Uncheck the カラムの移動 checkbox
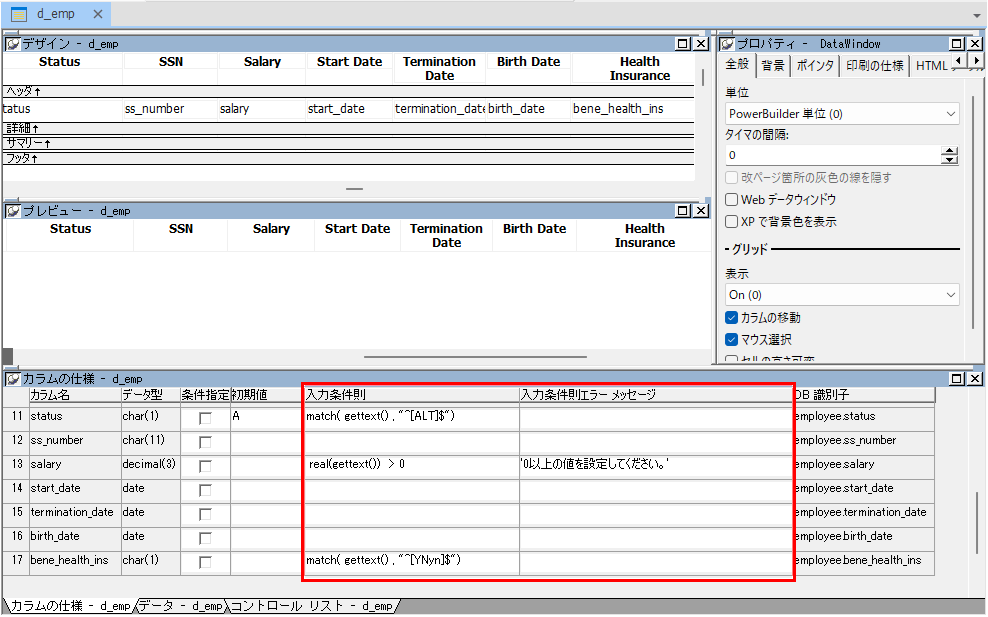Image resolution: width=988 pixels, height=617 pixels. point(732,318)
